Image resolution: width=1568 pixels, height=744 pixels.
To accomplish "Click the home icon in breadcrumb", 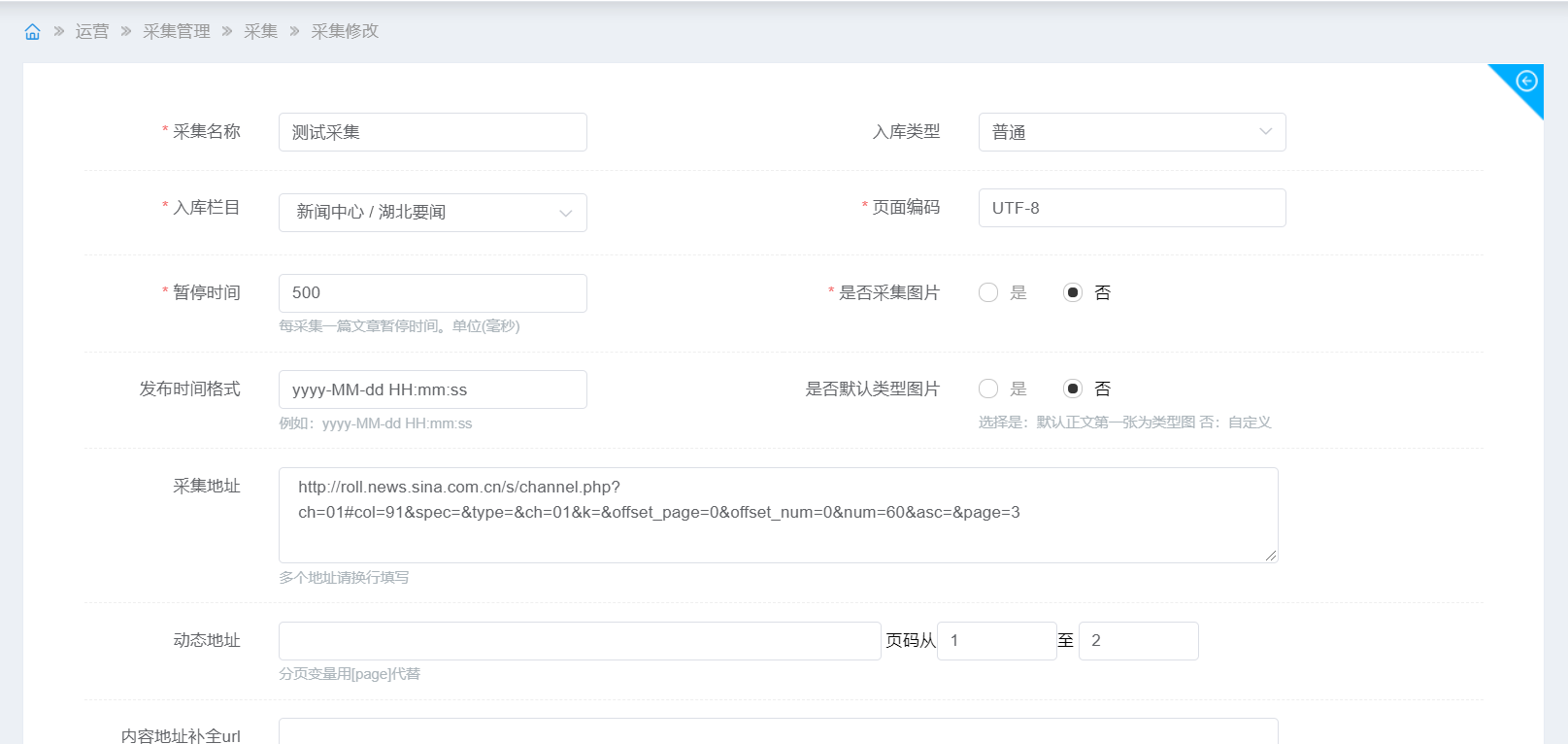I will click(32, 32).
